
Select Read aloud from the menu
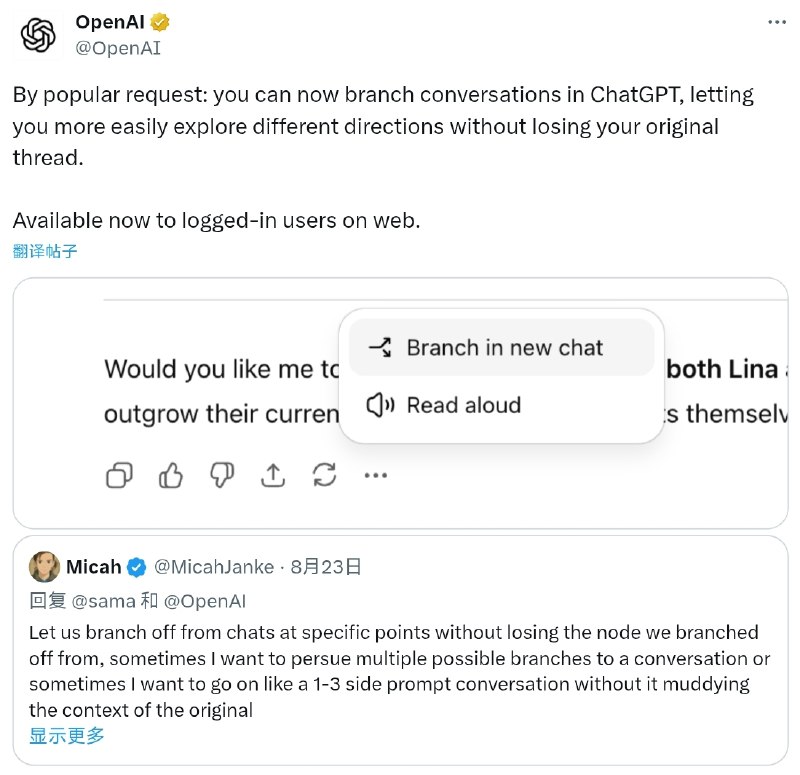pos(463,405)
